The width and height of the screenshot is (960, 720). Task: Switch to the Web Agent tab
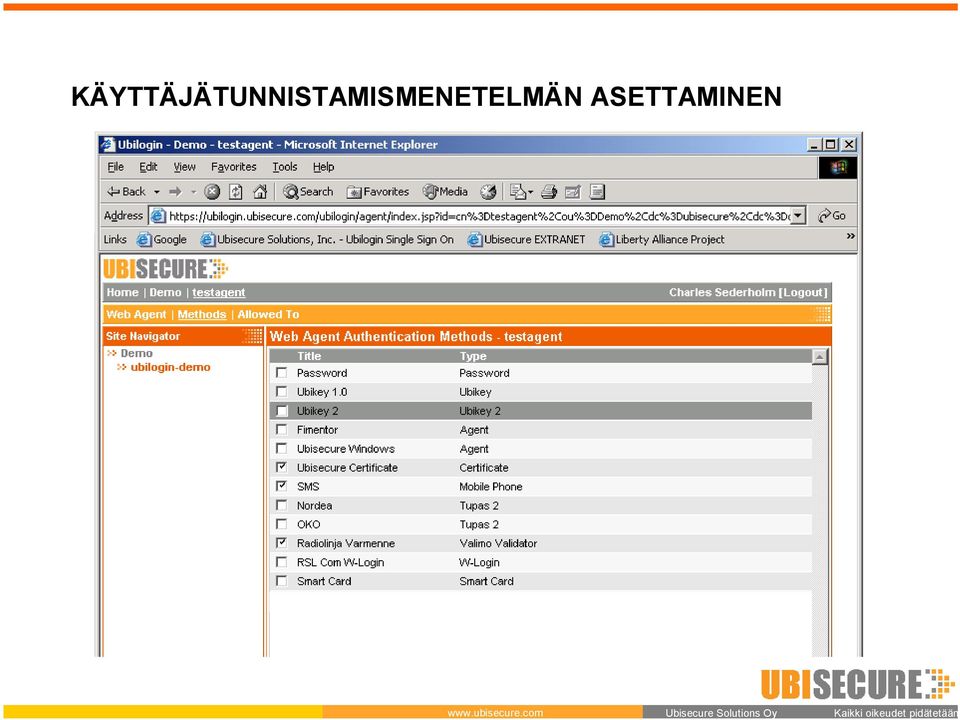tap(136, 314)
